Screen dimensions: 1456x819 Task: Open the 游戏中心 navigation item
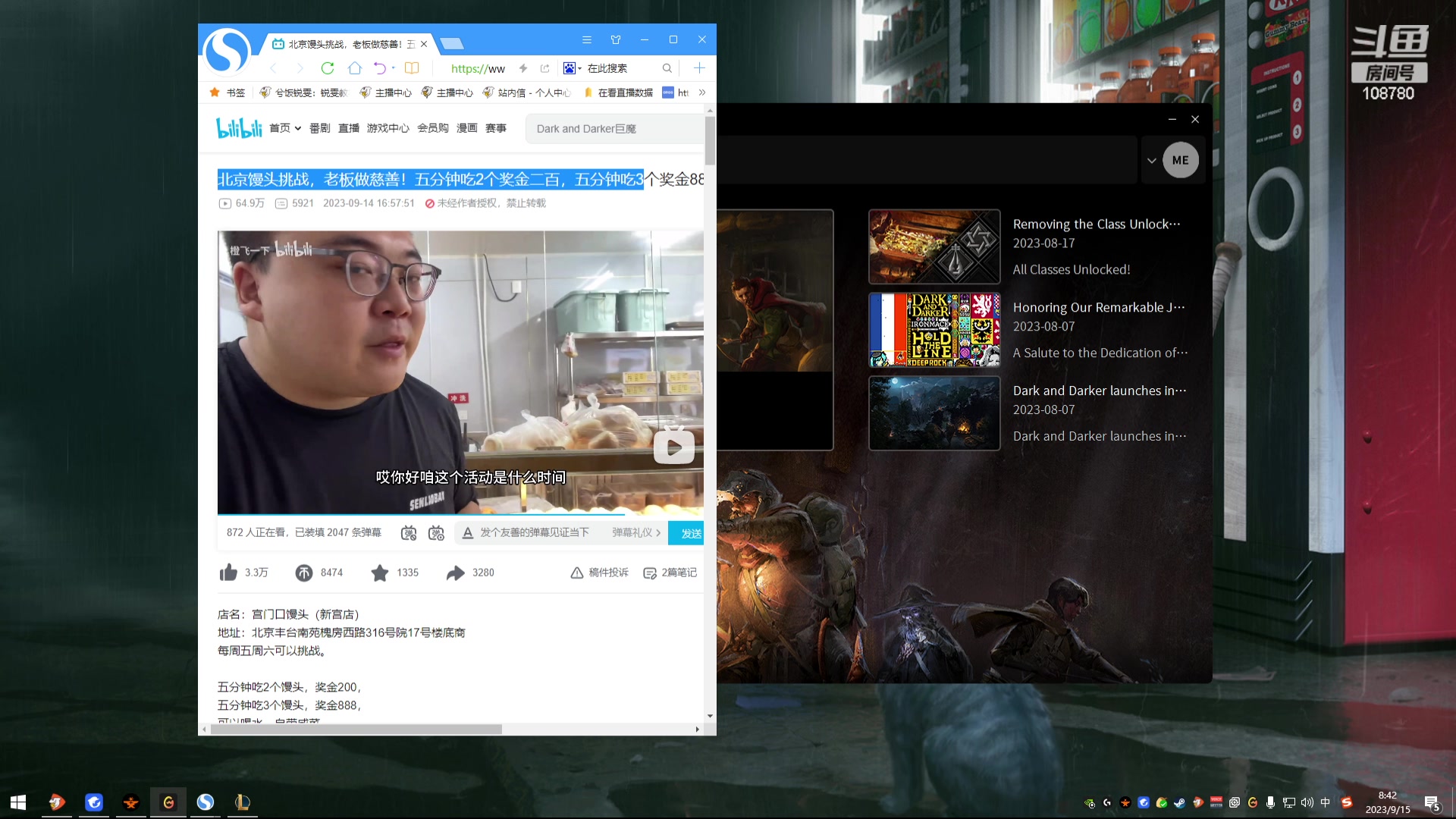(x=388, y=128)
